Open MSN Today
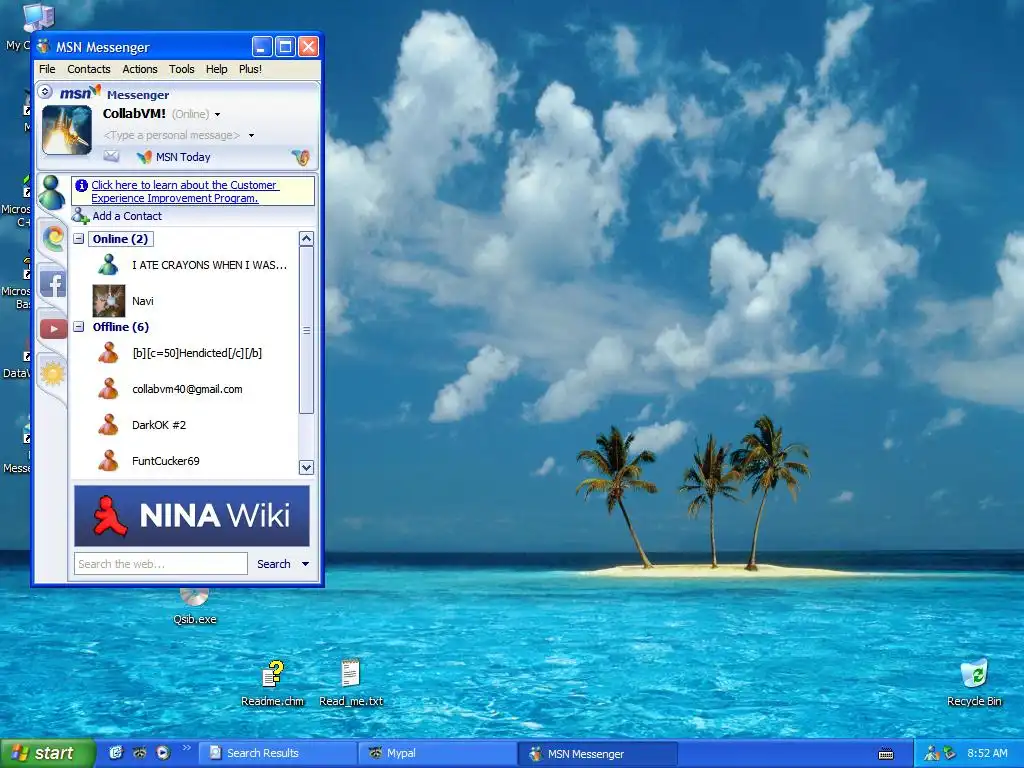The image size is (1024, 768). [x=183, y=157]
